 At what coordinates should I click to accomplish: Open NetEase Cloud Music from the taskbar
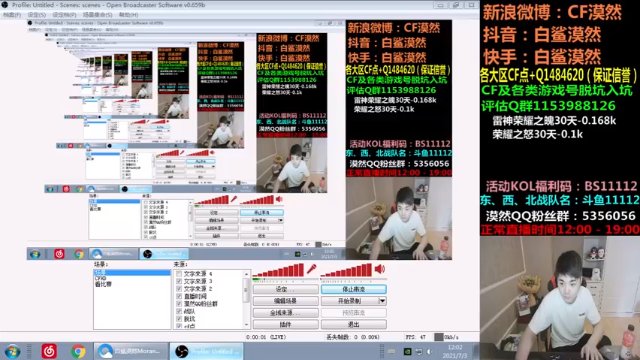[49, 351]
